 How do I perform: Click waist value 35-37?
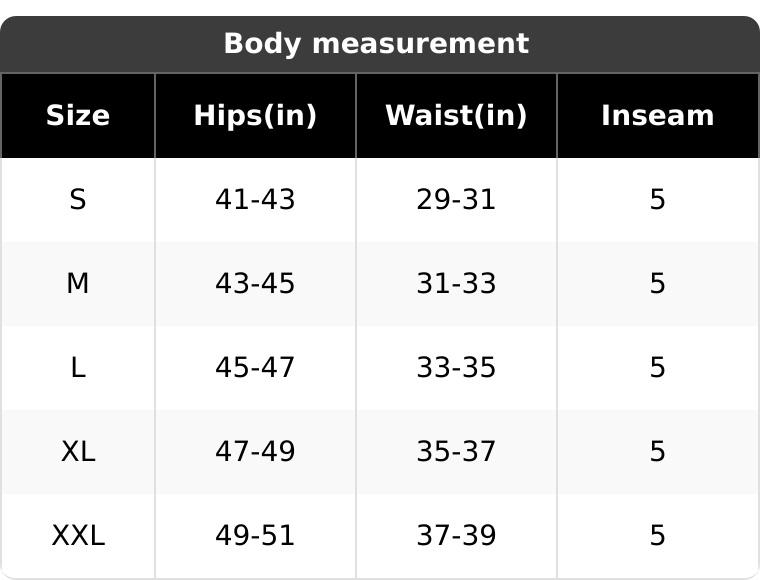click(456, 452)
